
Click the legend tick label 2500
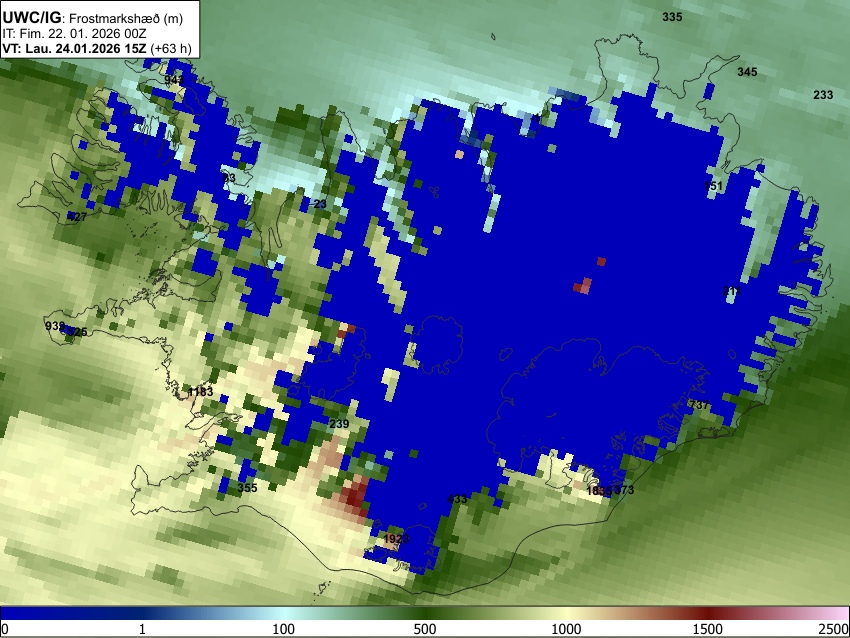coord(834,629)
